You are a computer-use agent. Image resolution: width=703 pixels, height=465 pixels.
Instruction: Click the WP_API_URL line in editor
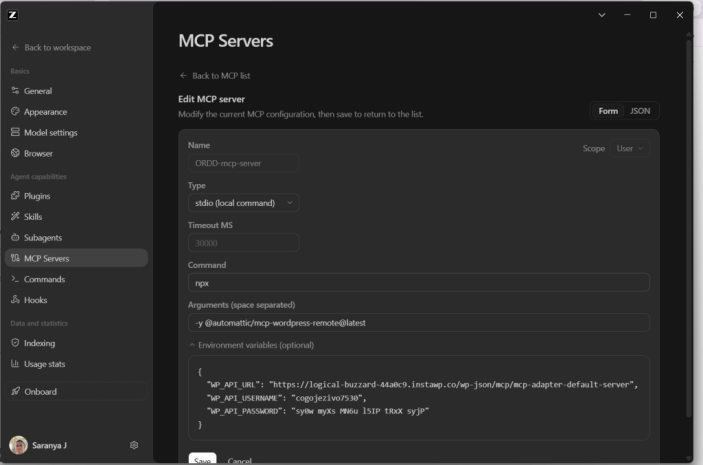tap(422, 384)
